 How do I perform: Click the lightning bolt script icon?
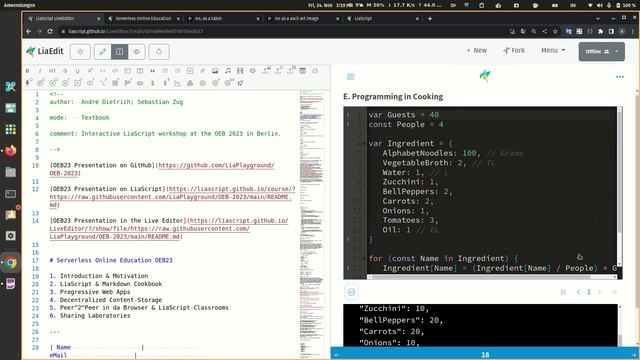(28, 83)
